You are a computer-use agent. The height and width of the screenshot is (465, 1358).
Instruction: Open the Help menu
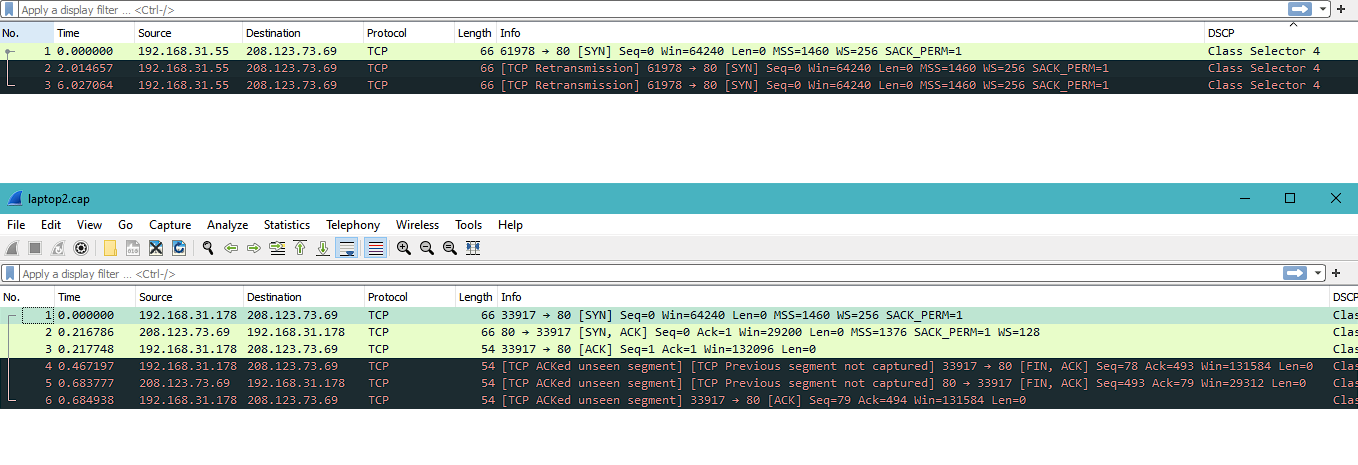510,225
